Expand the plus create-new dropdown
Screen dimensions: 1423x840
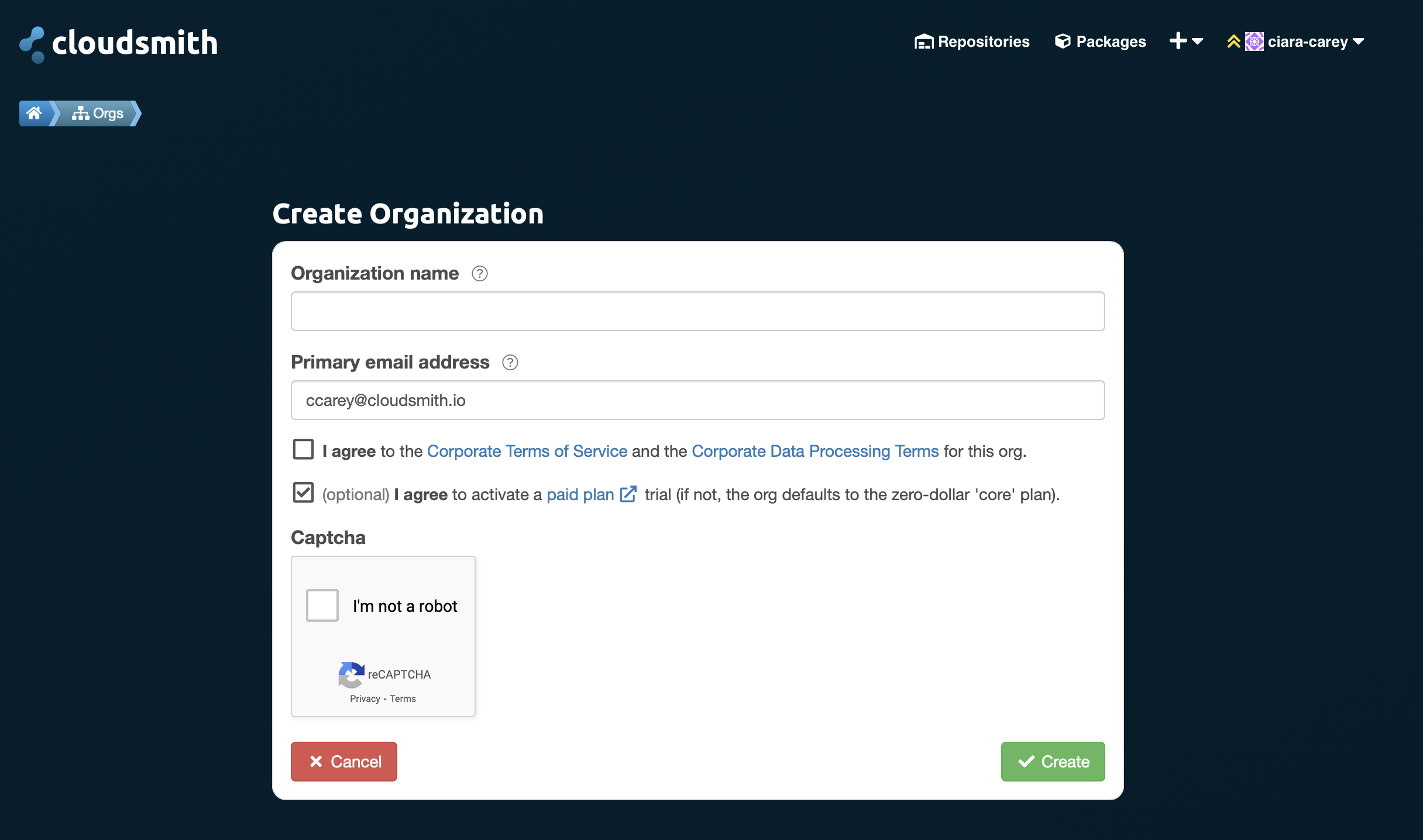[x=1186, y=41]
